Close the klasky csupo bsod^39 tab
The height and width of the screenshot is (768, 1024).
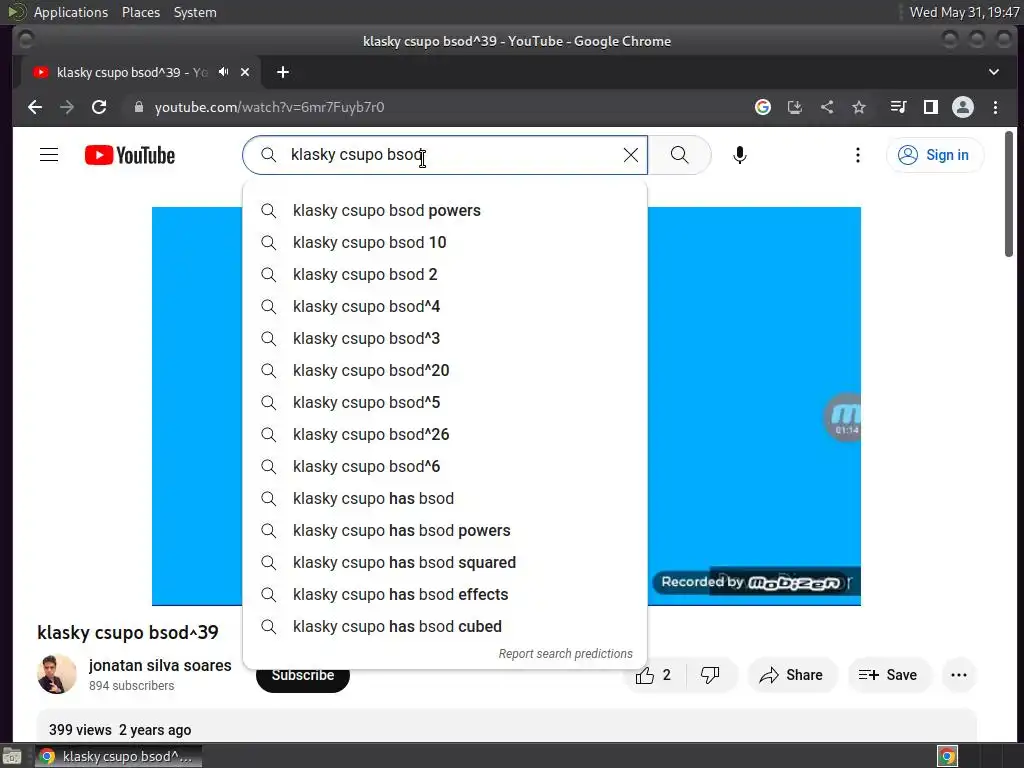coord(245,72)
